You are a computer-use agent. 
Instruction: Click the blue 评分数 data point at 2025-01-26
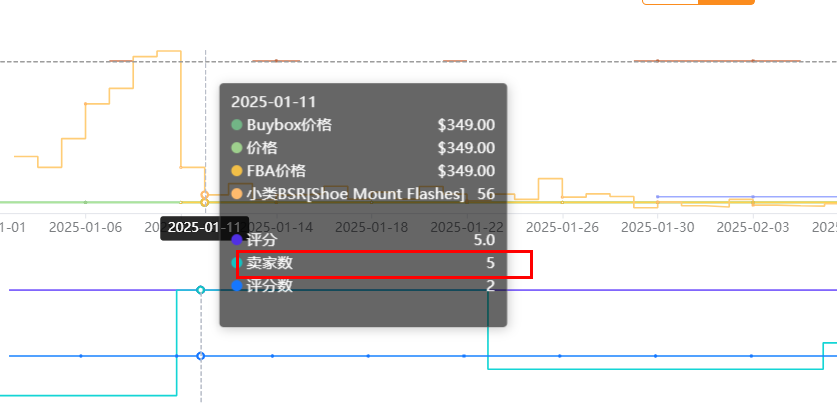[x=560, y=356]
